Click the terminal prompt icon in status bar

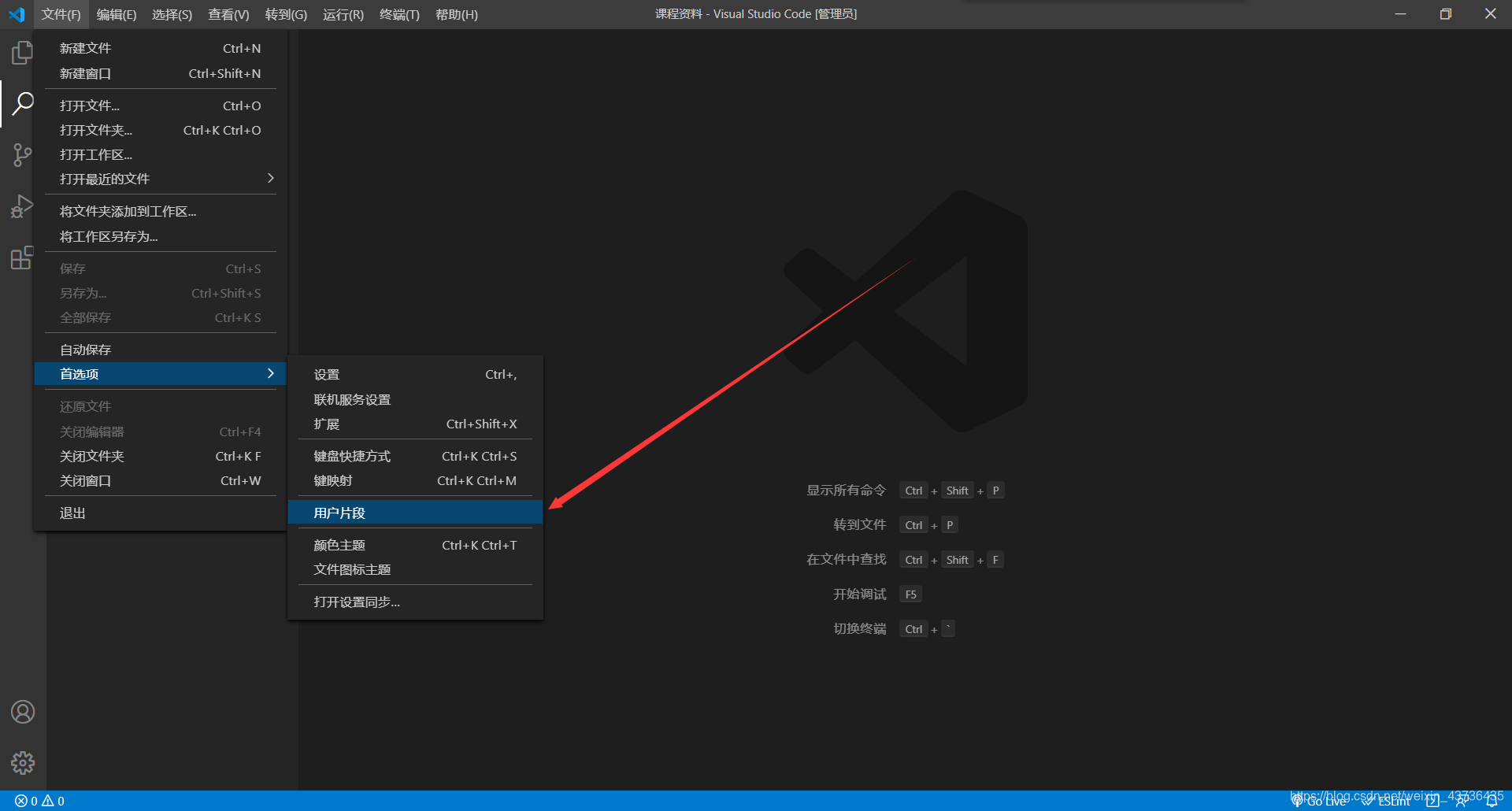click(1432, 801)
